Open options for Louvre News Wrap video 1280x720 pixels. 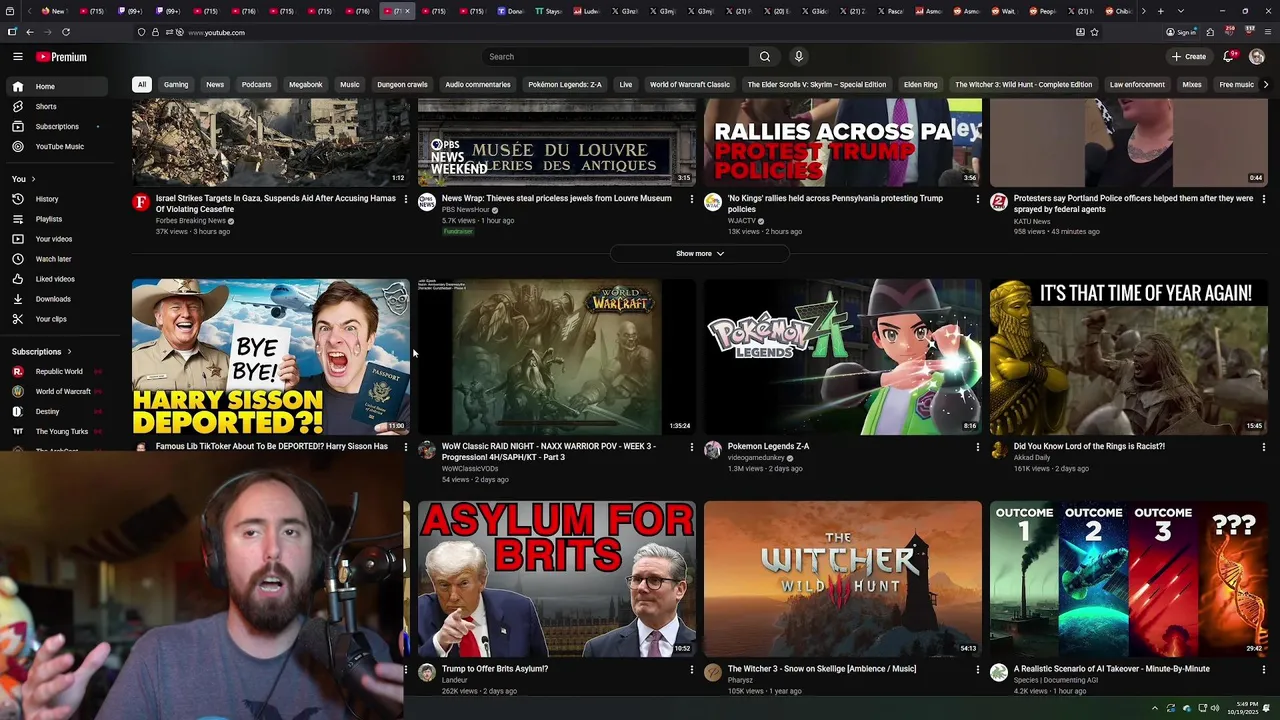[x=691, y=199]
